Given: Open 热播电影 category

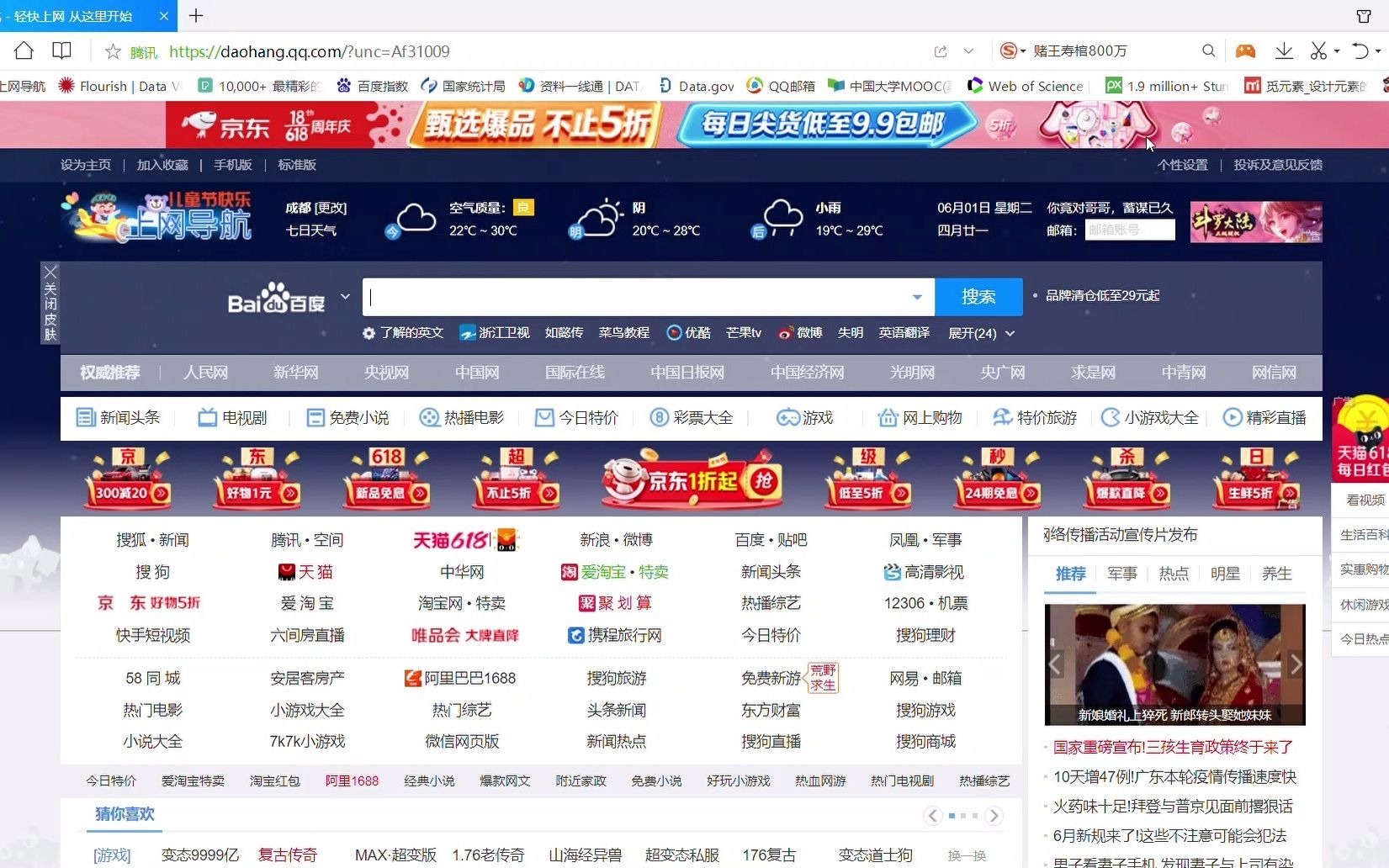Looking at the screenshot, I should (462, 418).
